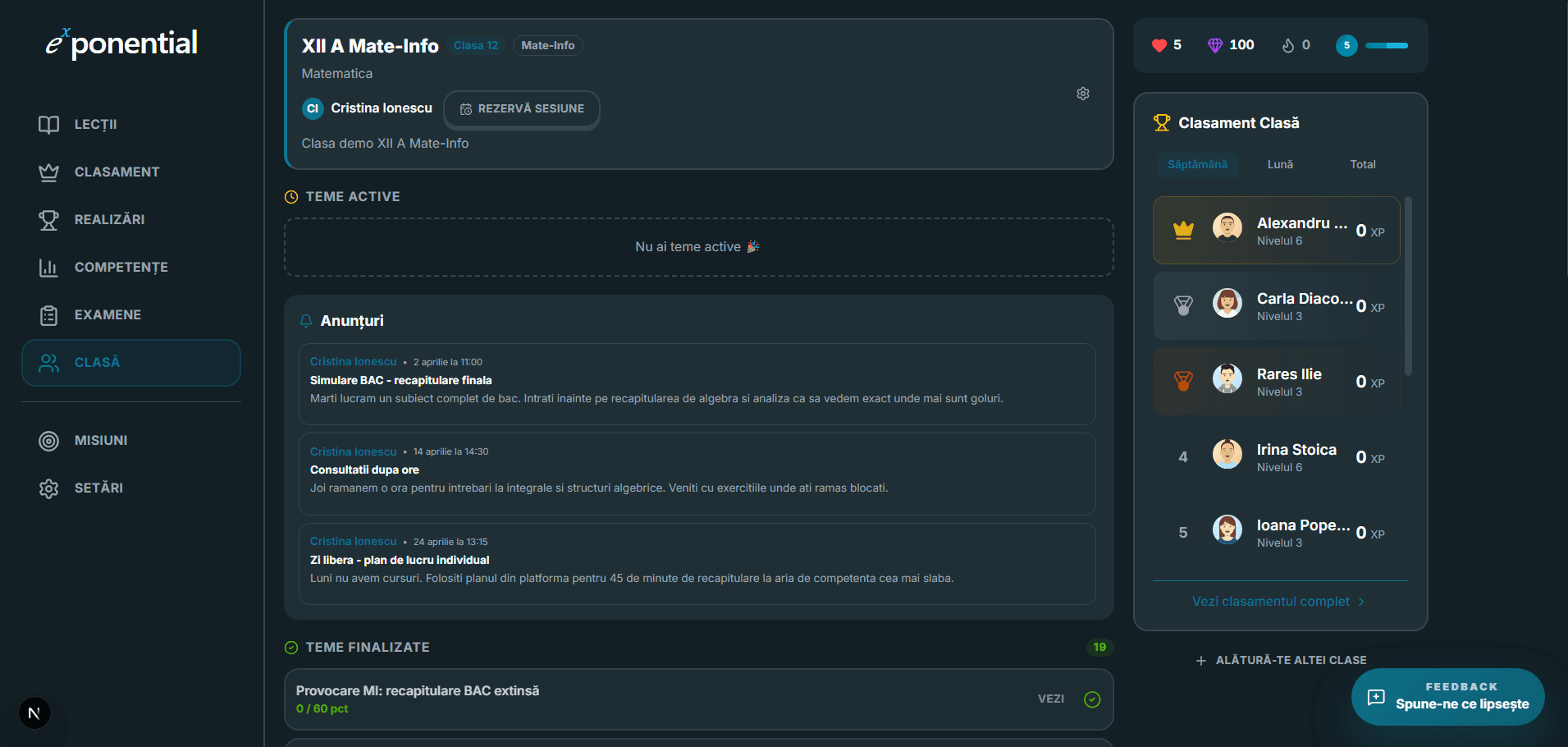Go to Misiuni in sidebar
1568x747 pixels.
coord(131,441)
